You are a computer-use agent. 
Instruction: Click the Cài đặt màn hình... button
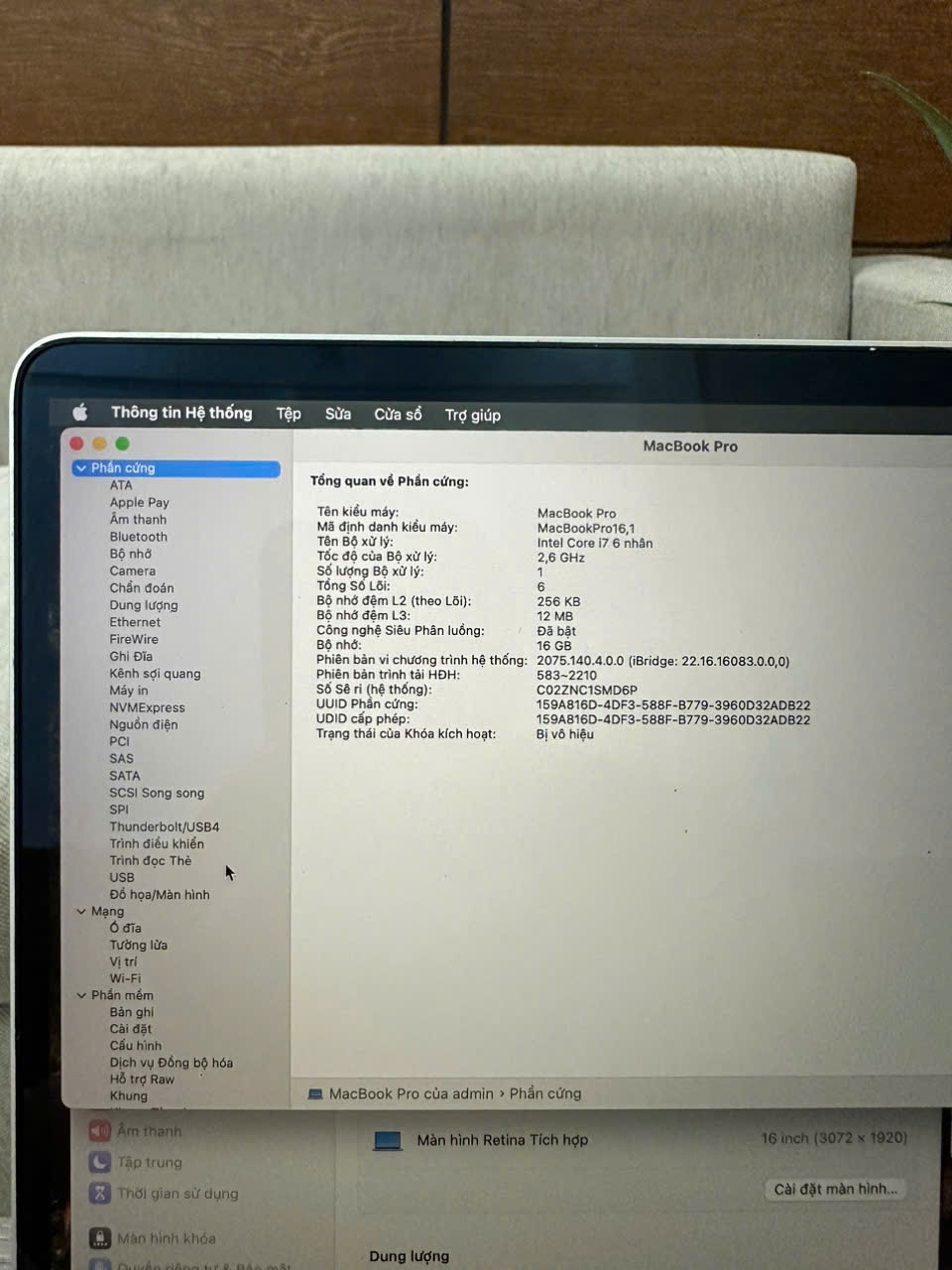point(835,1189)
